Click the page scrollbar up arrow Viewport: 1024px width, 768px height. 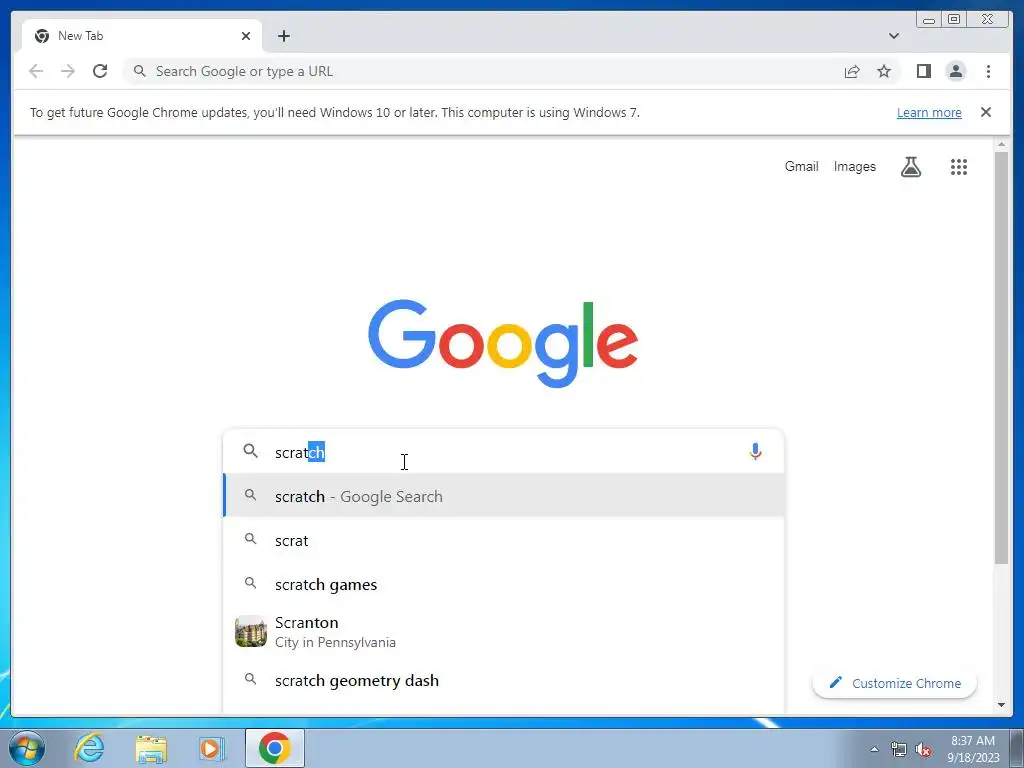pyautogui.click(x=1001, y=144)
